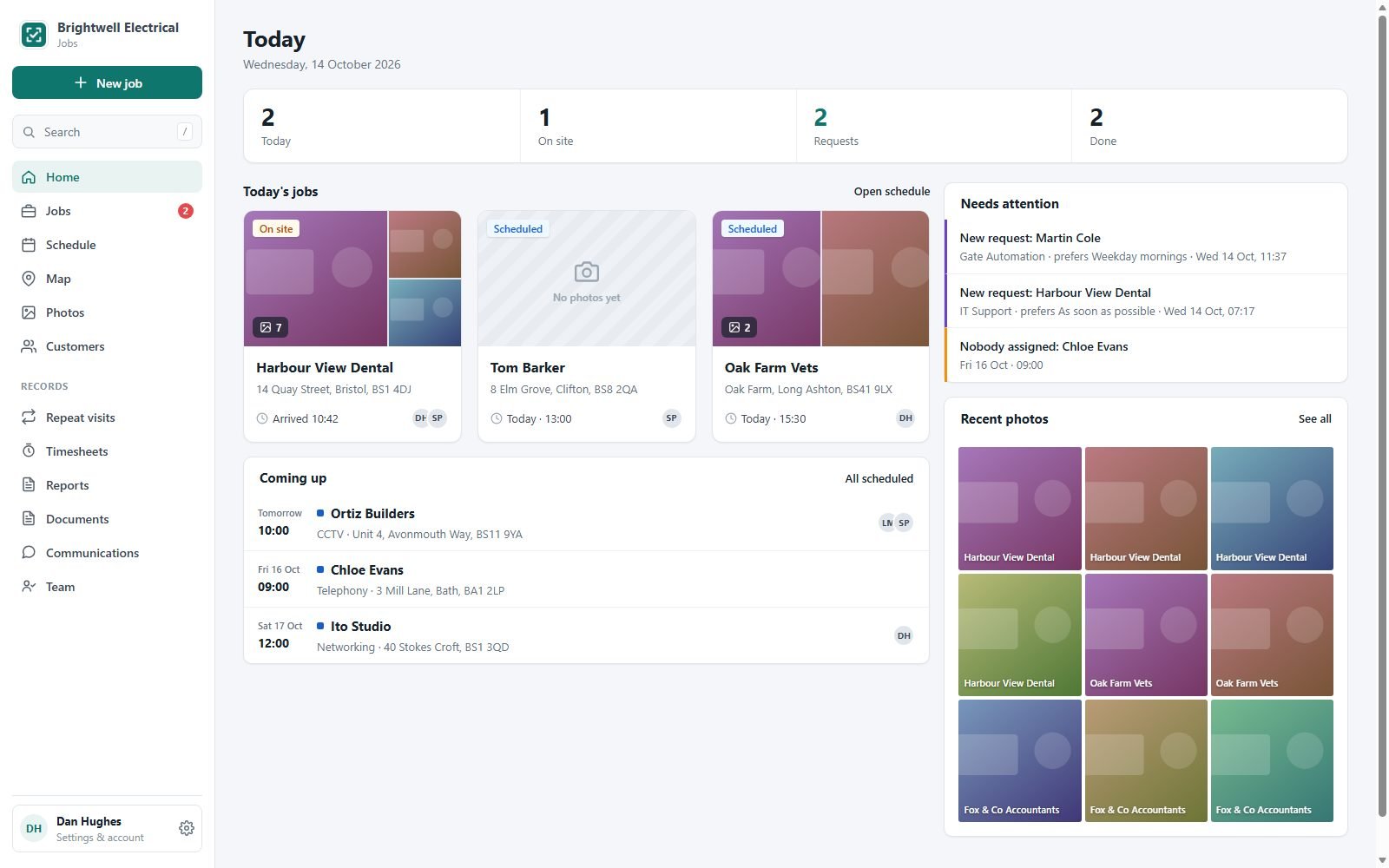Click the New job button
This screenshot has width=1389, height=868.
[107, 82]
